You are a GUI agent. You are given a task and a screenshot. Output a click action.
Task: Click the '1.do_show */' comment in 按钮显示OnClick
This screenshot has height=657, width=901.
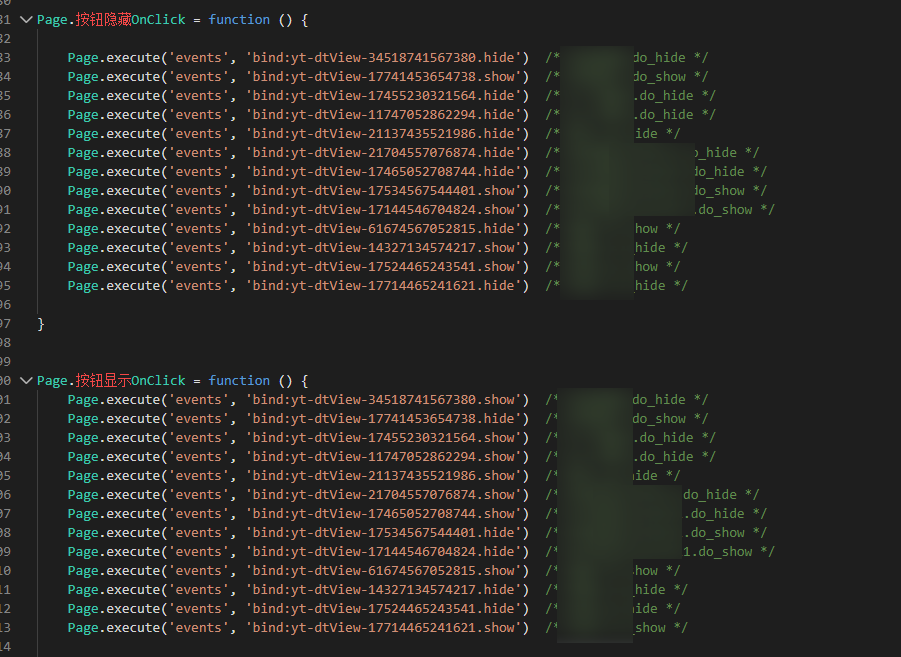tap(729, 552)
